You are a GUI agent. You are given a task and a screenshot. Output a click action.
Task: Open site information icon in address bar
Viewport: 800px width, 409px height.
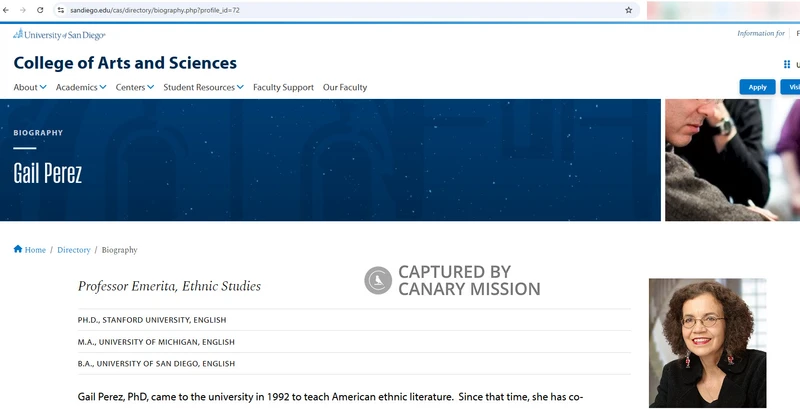tap(61, 10)
